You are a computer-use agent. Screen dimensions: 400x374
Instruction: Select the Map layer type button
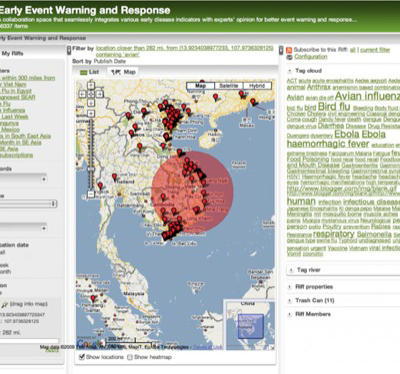[200, 86]
